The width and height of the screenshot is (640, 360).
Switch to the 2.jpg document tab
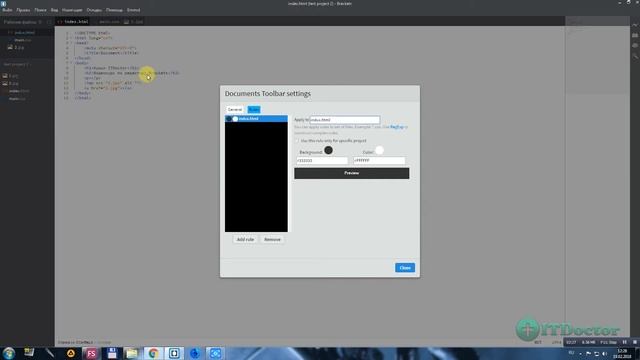click(134, 22)
